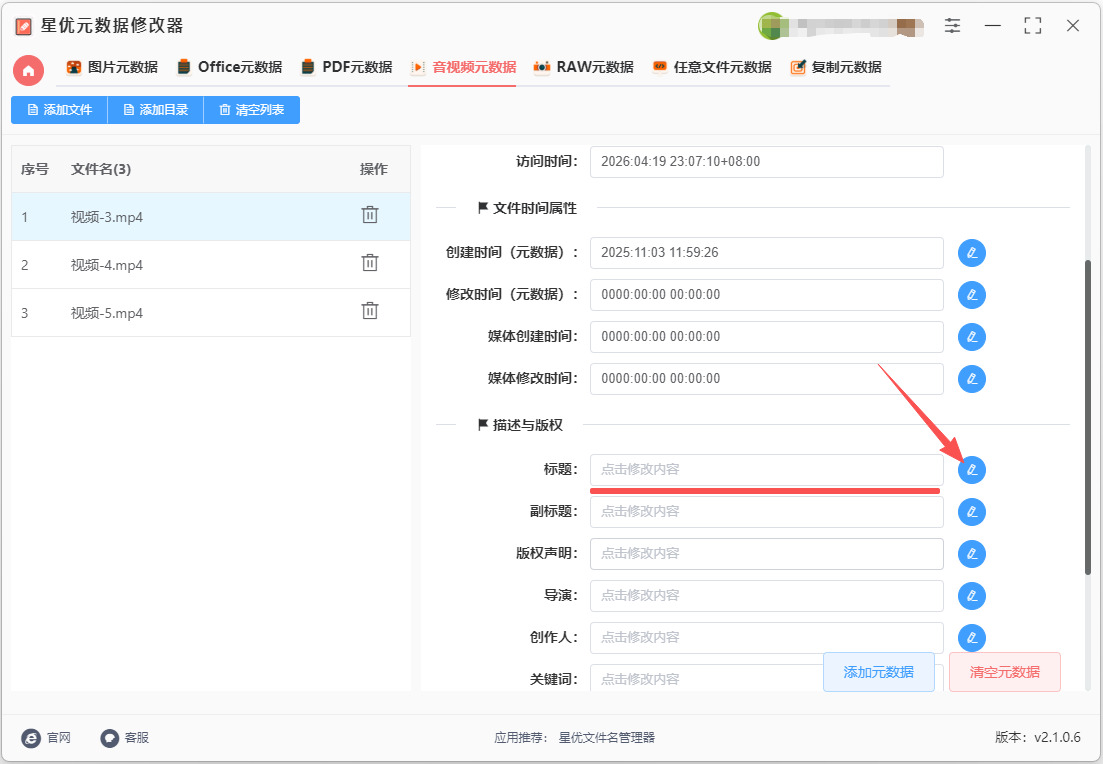Click the 媒体创建时间 input field
The height and width of the screenshot is (764, 1103).
(x=767, y=337)
